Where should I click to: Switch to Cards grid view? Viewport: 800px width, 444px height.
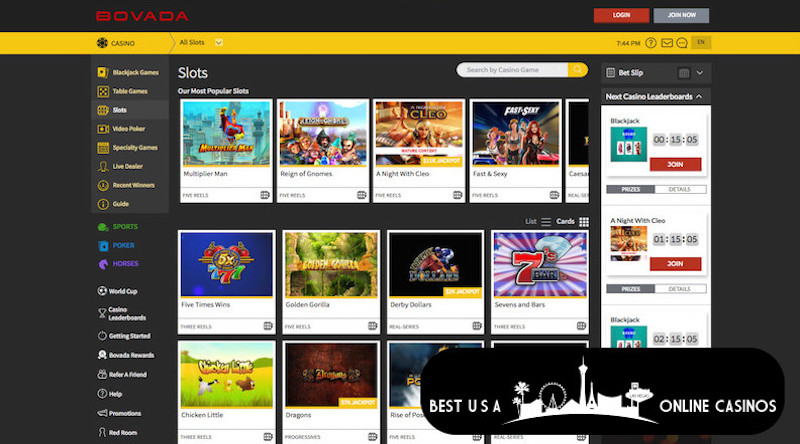pos(572,221)
